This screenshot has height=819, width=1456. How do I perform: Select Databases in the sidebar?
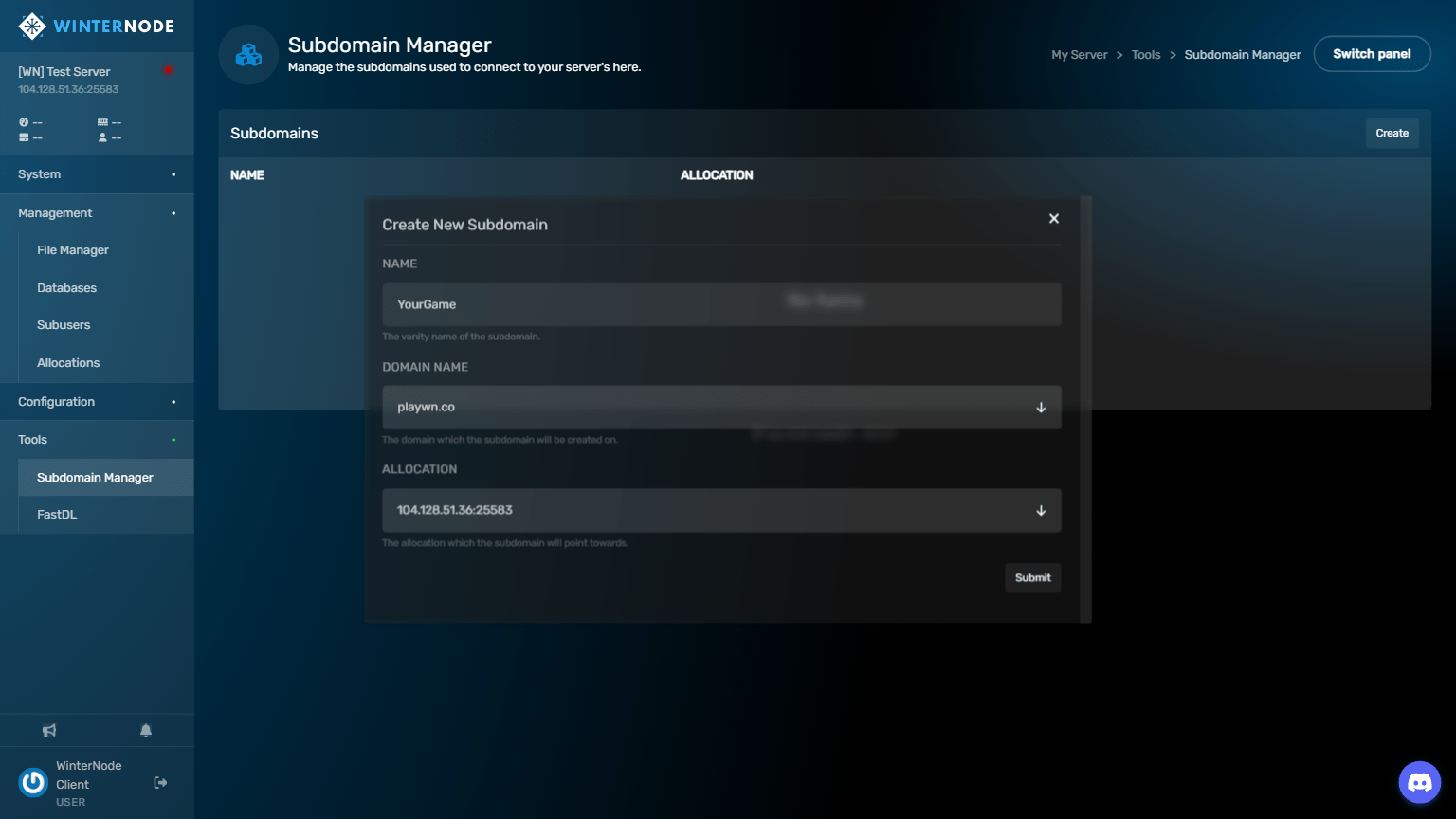point(66,288)
